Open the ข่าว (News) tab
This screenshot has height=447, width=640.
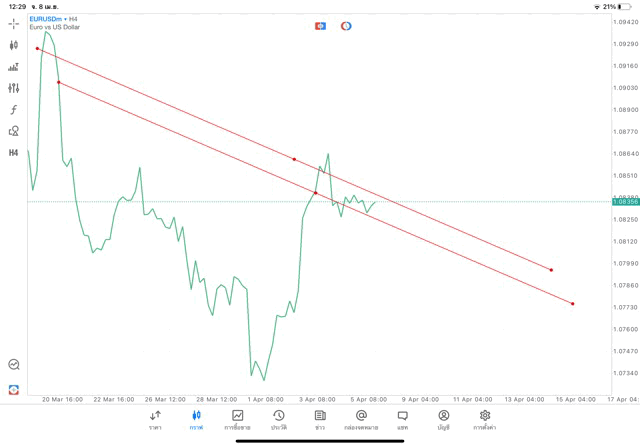click(x=320, y=419)
